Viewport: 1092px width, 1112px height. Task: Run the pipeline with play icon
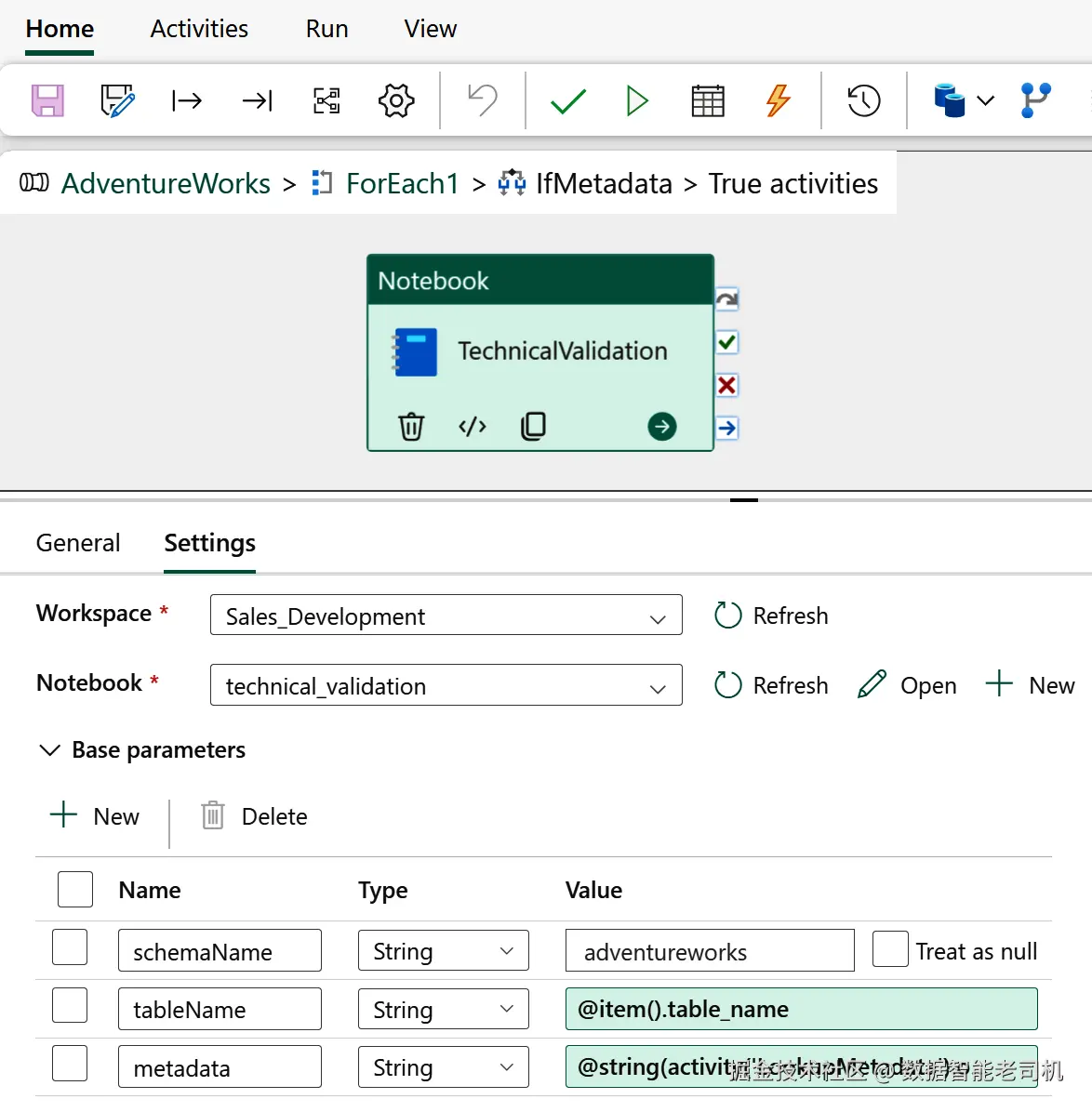tap(637, 100)
